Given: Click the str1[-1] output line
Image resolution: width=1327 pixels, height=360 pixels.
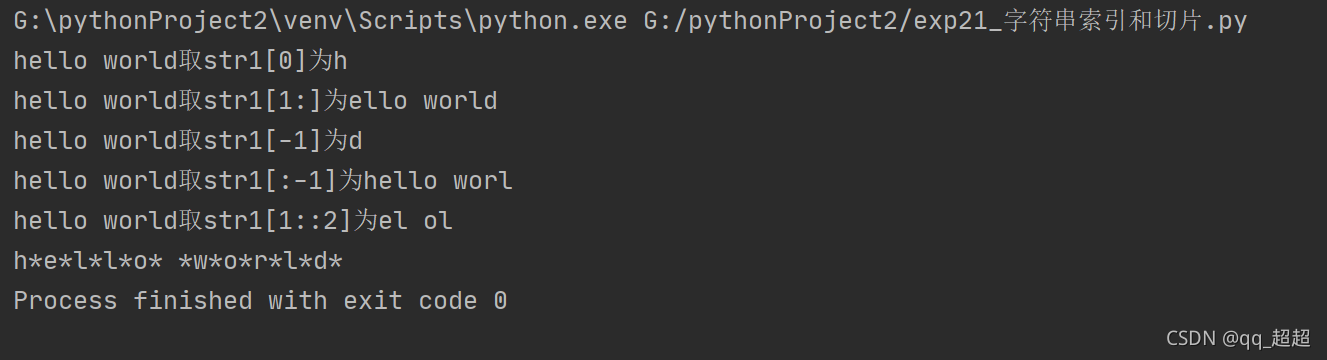Looking at the screenshot, I should coord(188,141).
